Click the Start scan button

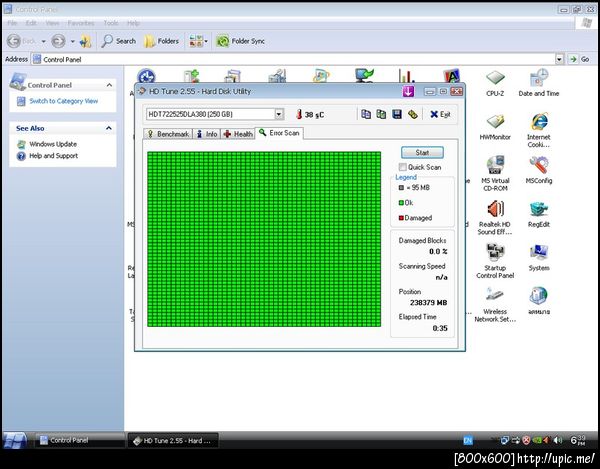(x=422, y=152)
